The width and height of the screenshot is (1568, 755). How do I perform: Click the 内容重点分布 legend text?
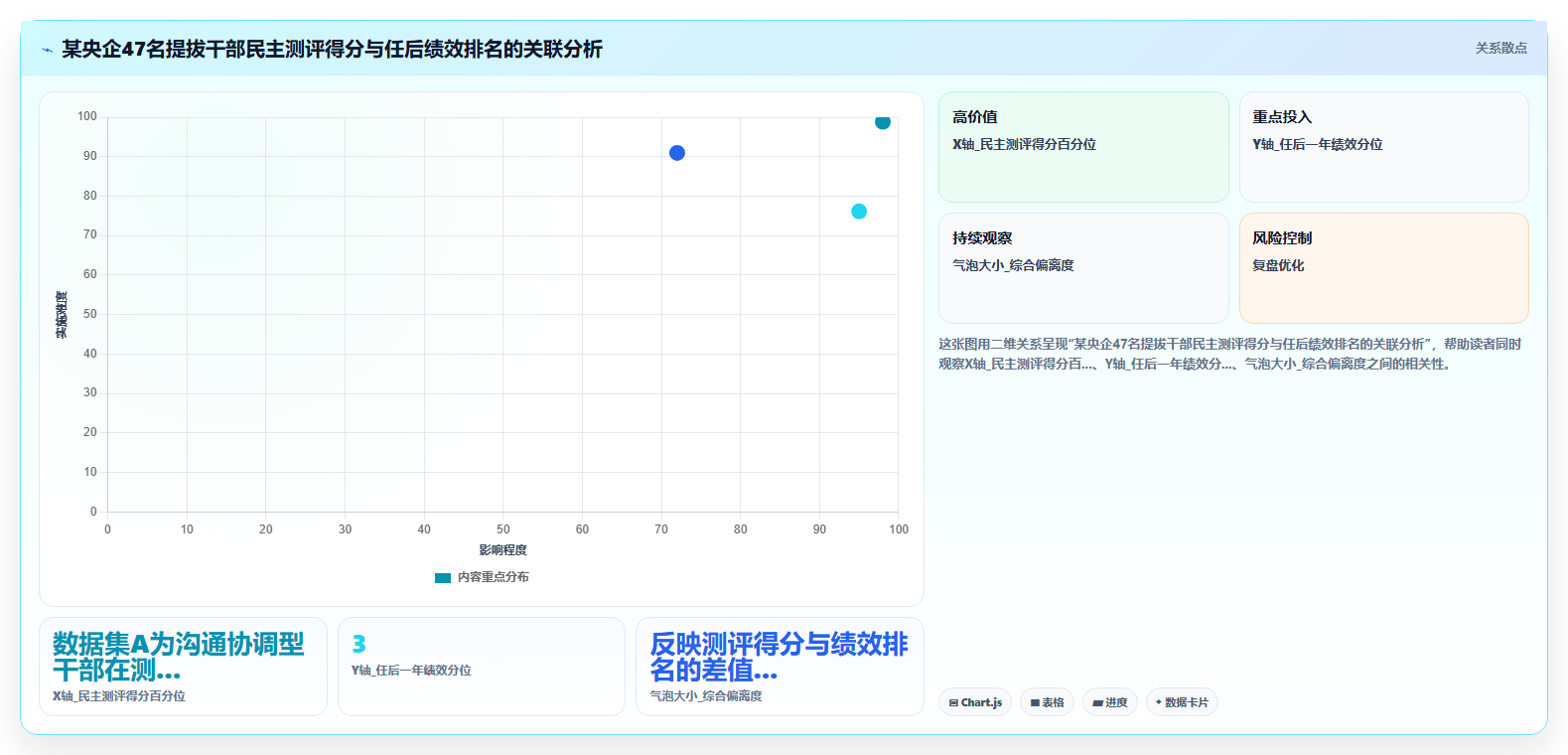[494, 577]
